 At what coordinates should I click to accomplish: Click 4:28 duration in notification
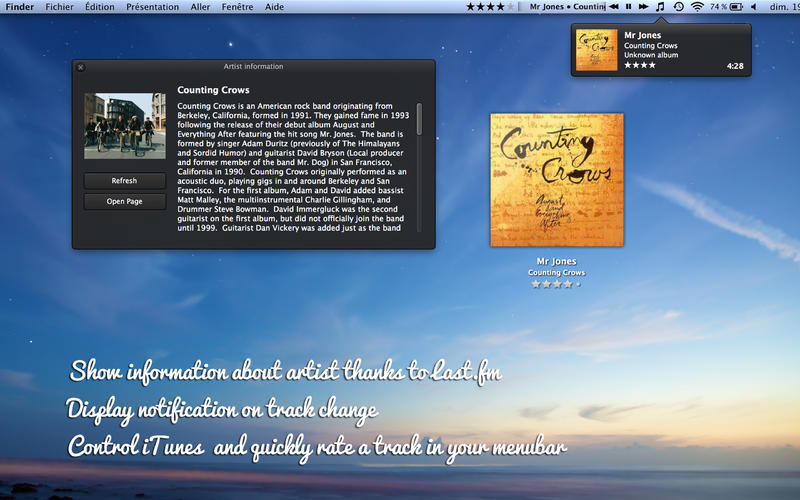(x=735, y=66)
